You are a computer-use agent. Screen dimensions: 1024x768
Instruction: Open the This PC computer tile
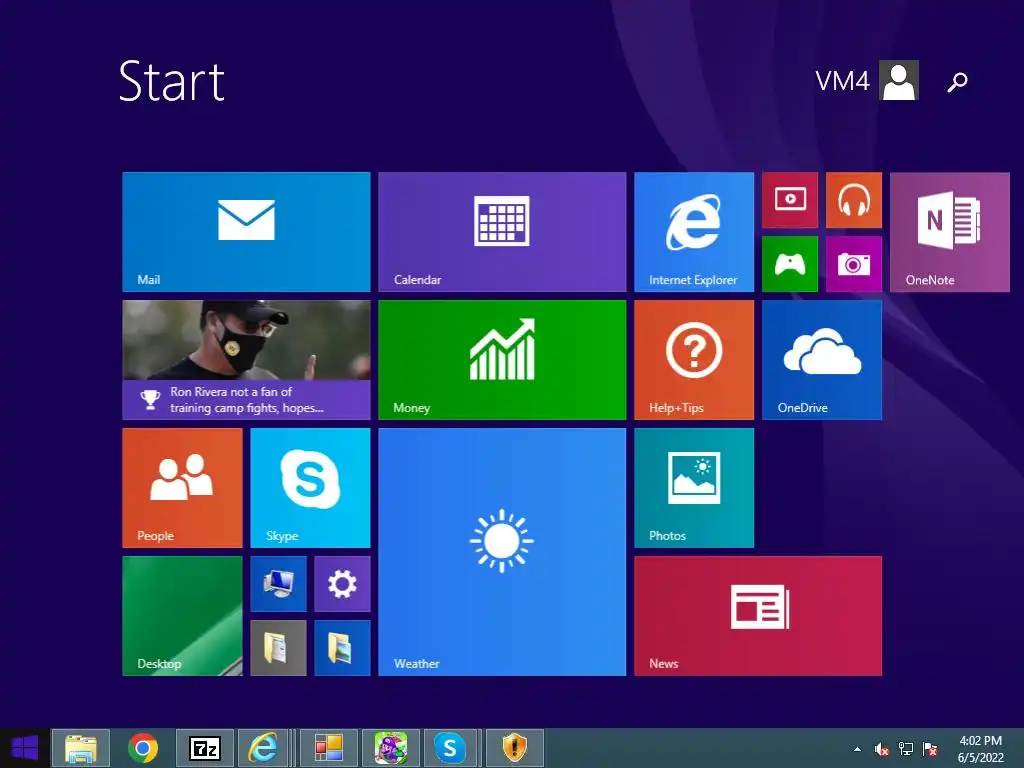(278, 584)
